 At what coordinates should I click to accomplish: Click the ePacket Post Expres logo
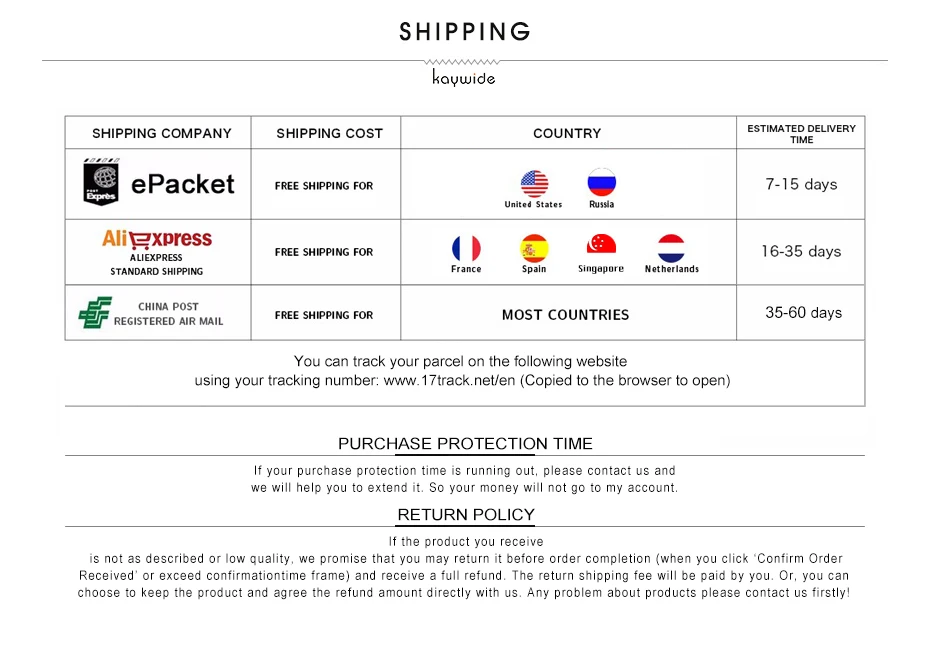pos(101,182)
